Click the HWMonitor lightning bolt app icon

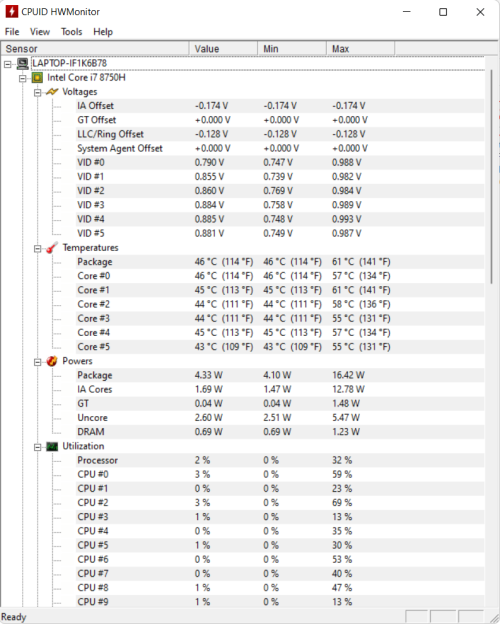pyautogui.click(x=12, y=12)
